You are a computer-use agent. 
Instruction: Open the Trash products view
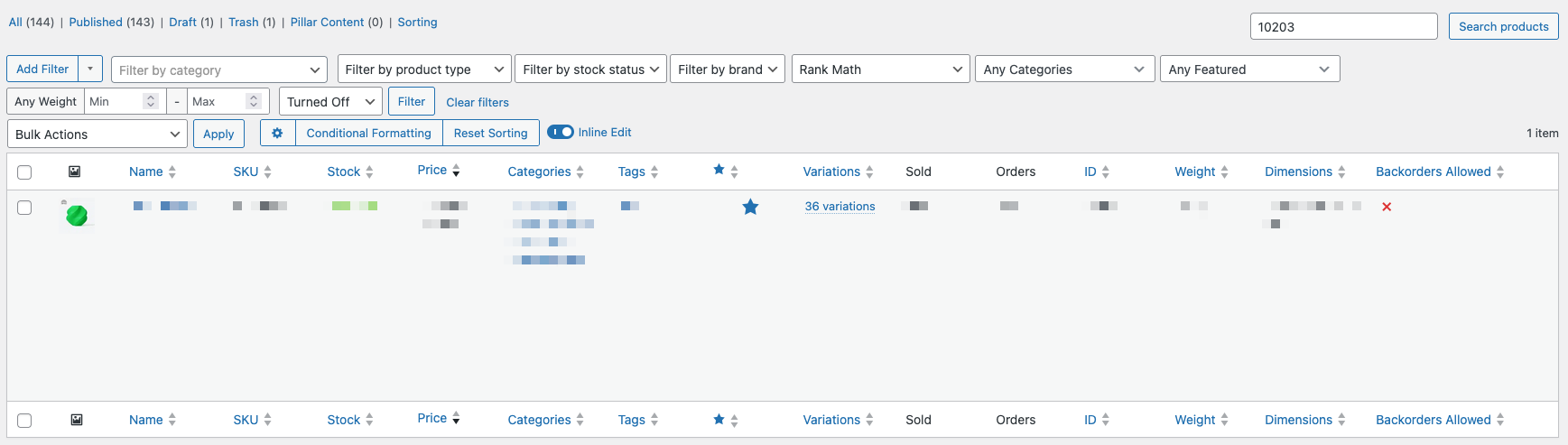243,22
